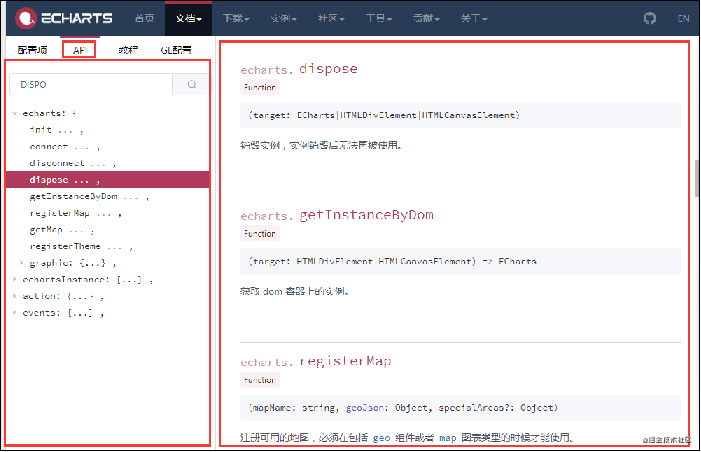The width and height of the screenshot is (701, 452).
Task: Expand the events tree node arrow
Action: pos(14,313)
